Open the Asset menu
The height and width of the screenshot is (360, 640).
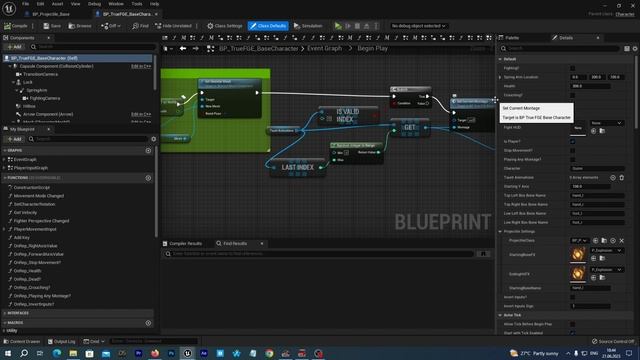coord(57,4)
